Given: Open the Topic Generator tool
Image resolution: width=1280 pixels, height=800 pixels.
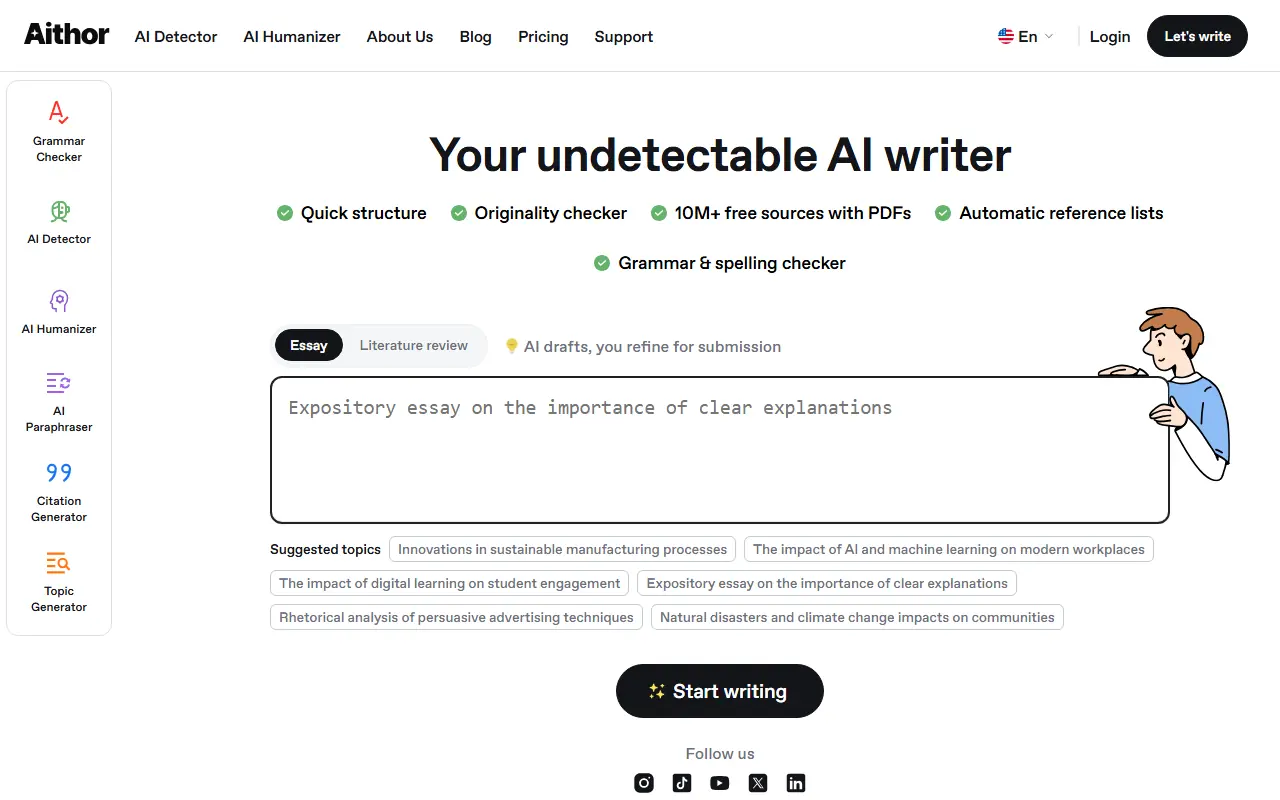Looking at the screenshot, I should (58, 580).
